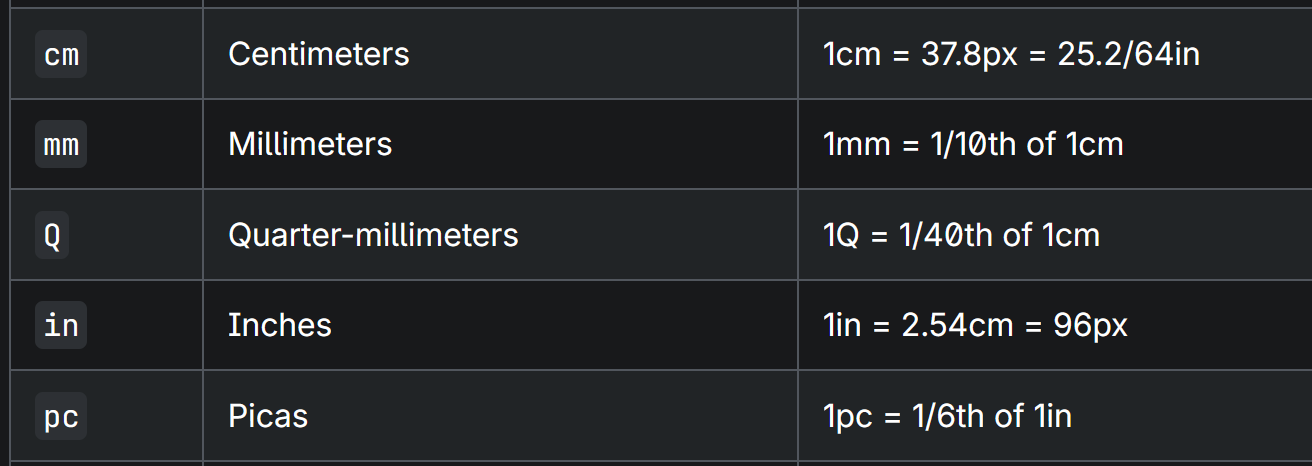Viewport: 1312px width, 466px height.
Task: Click the 1Q text starting the description
Action: click(x=841, y=236)
